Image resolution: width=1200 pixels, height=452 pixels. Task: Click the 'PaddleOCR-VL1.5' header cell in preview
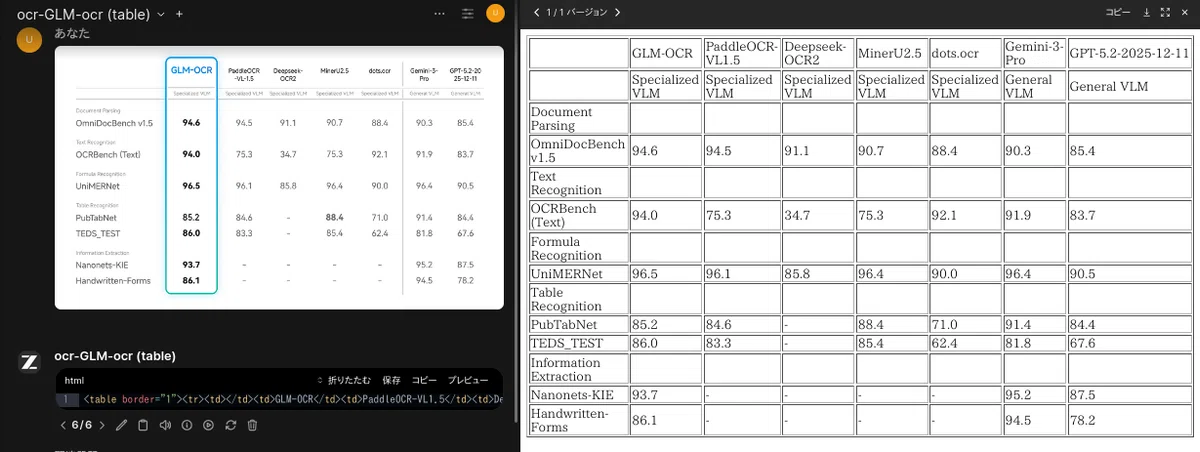(740, 53)
